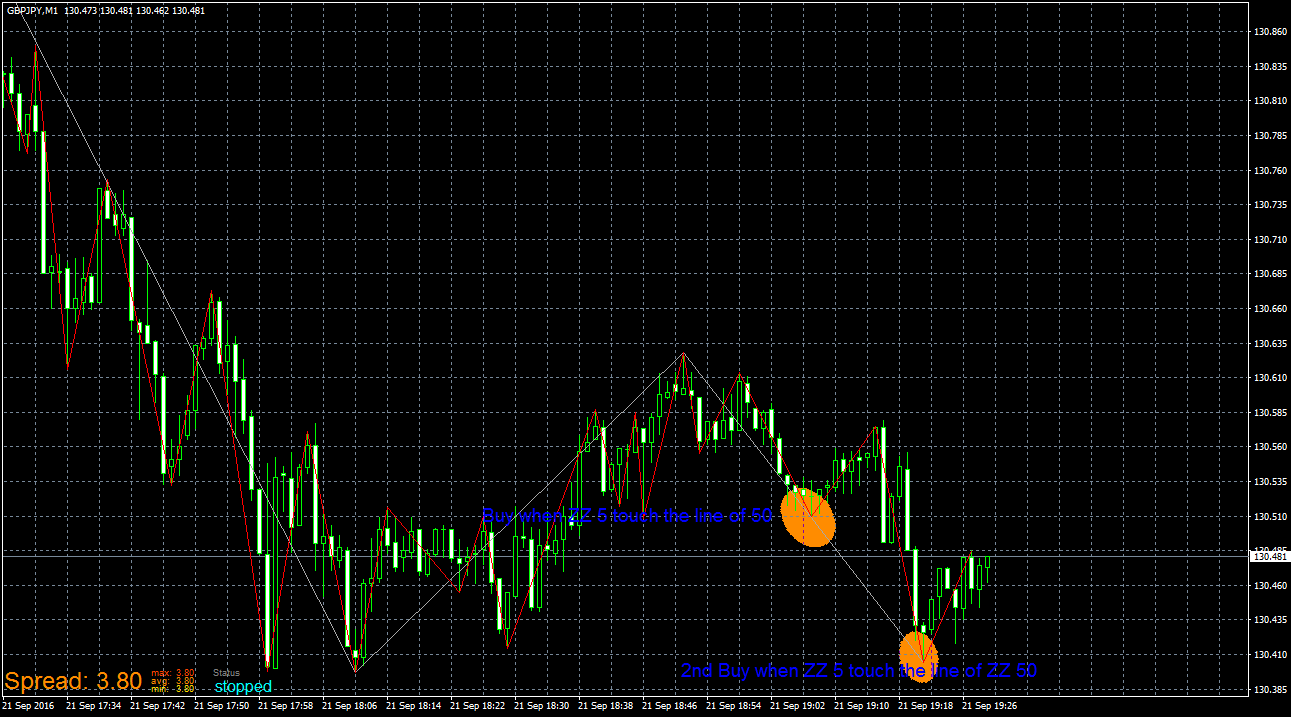Click the '21 Sep 18:30' time label
Image resolution: width=1291 pixels, height=717 pixels.
pos(541,706)
